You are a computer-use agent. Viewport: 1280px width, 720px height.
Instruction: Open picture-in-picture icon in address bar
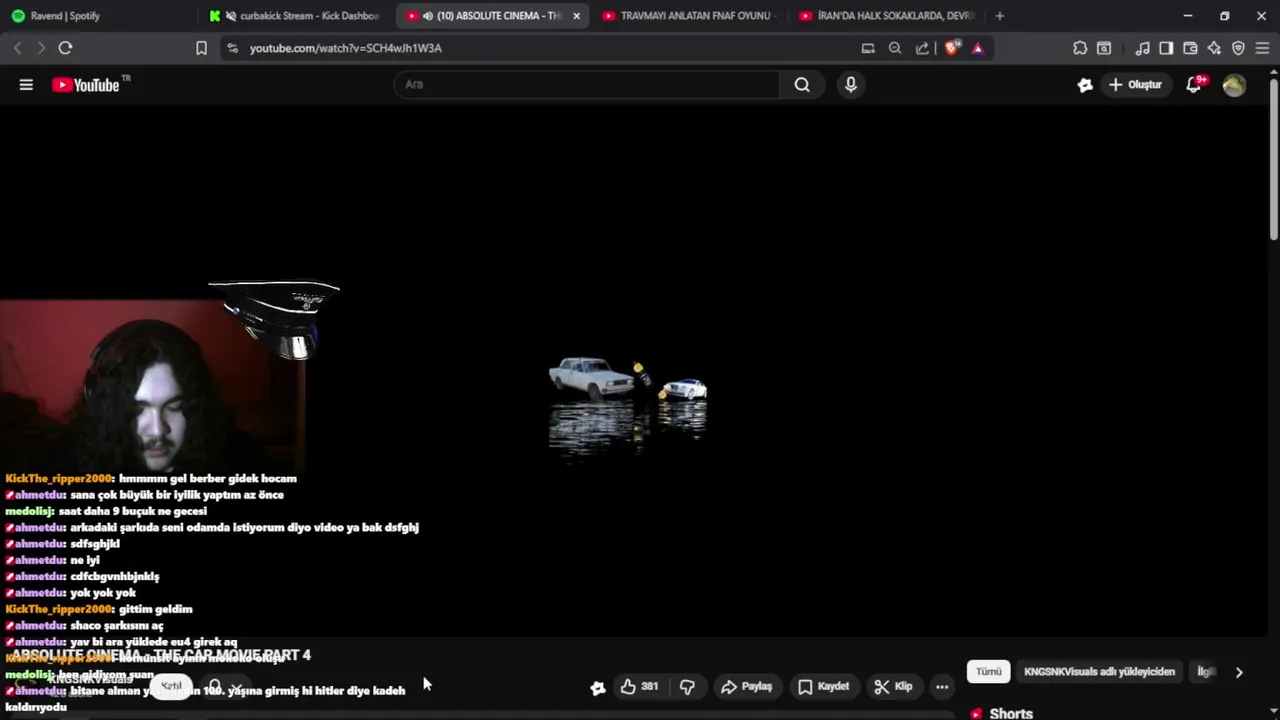click(868, 48)
